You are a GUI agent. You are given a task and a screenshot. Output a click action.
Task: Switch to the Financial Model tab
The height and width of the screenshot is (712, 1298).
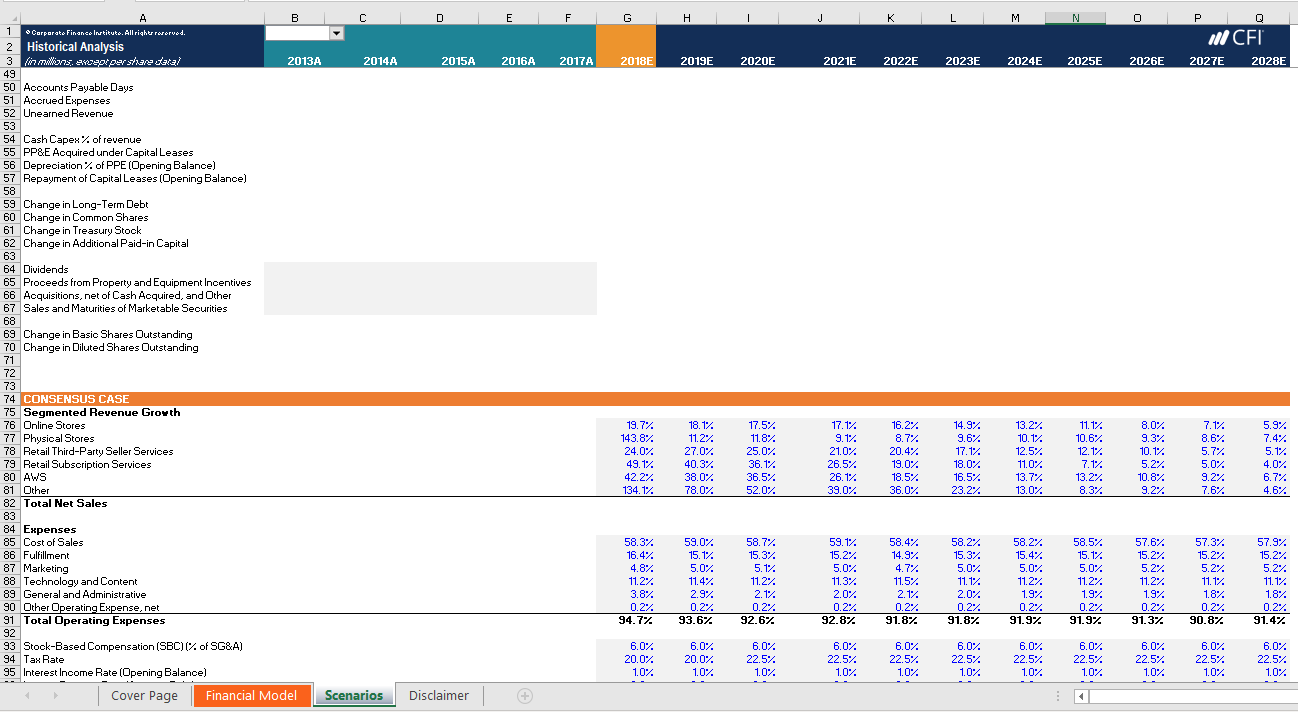click(251, 695)
